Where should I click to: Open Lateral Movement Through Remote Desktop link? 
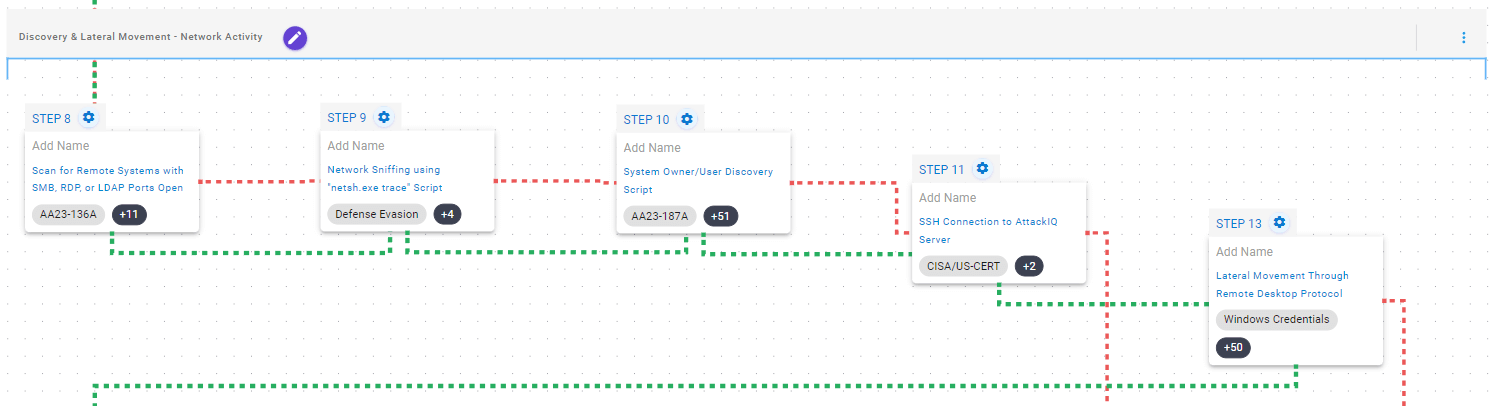[x=1281, y=285]
